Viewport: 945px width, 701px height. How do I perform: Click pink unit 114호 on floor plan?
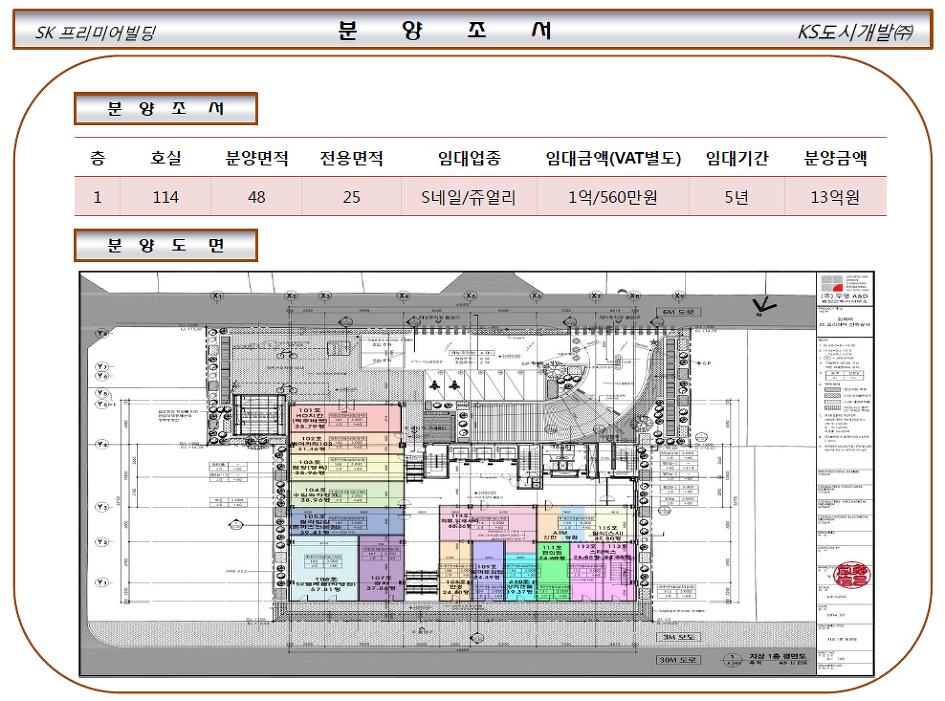(x=488, y=523)
